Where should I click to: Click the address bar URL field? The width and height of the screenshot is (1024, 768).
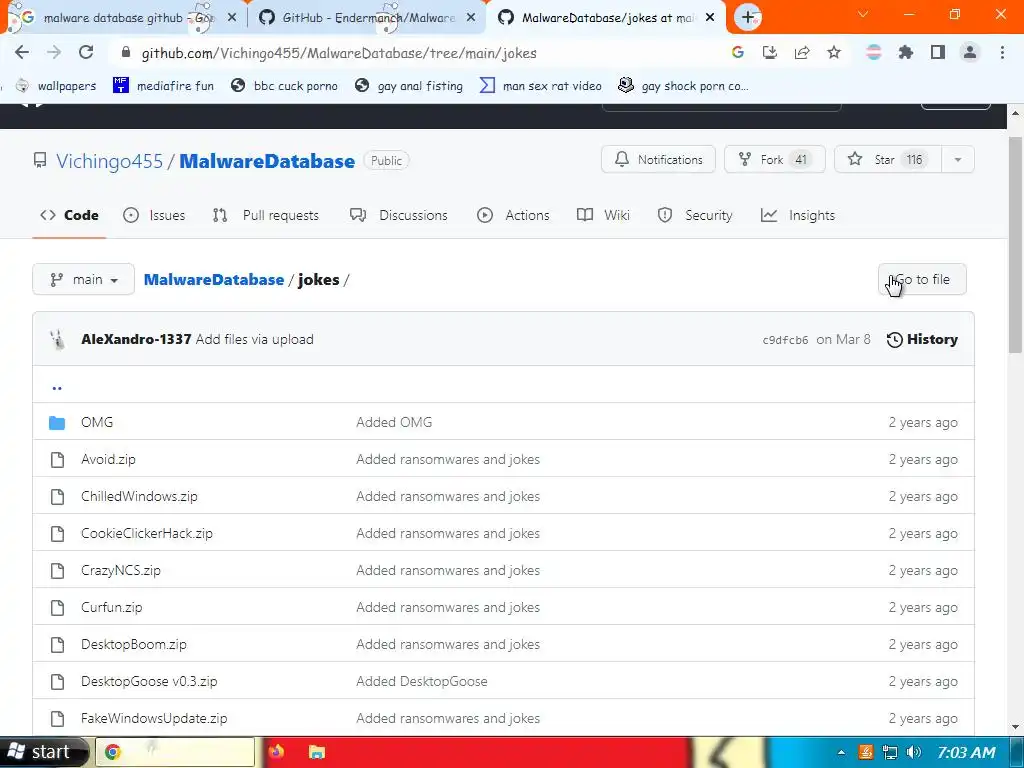tap(418, 53)
